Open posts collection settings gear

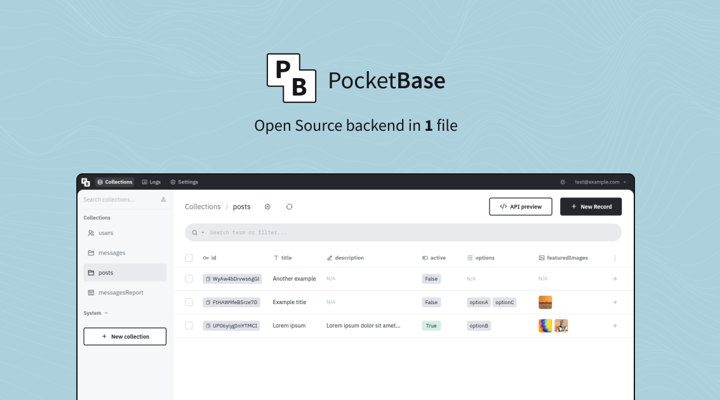pos(267,207)
